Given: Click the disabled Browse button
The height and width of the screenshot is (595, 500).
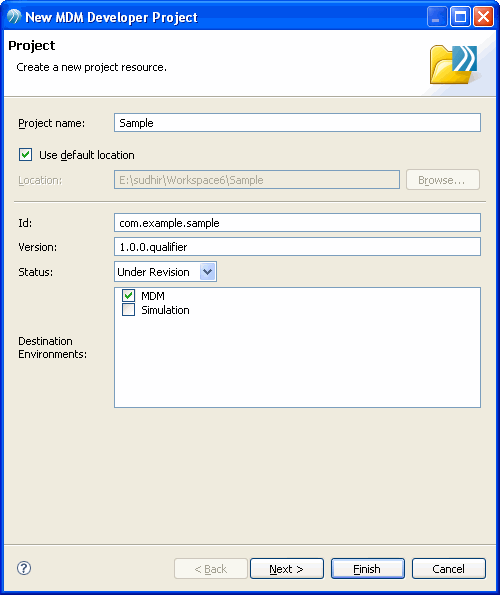Looking at the screenshot, I should click(x=443, y=180).
